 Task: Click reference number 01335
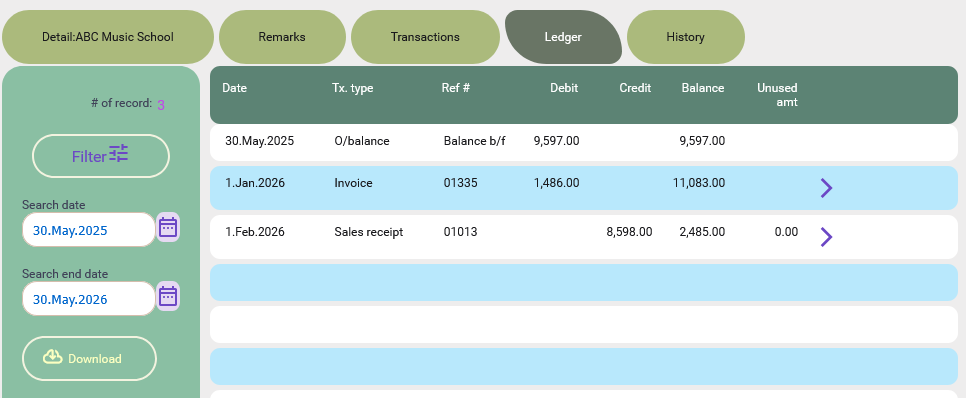click(460, 183)
